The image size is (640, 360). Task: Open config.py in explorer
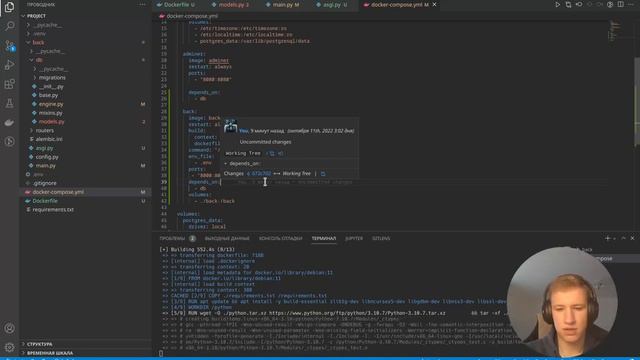pyautogui.click(x=47, y=157)
